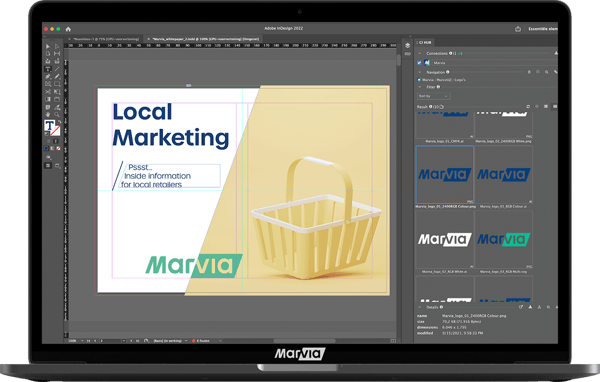
Task: Open the Sort by dropdown
Action: 433,96
